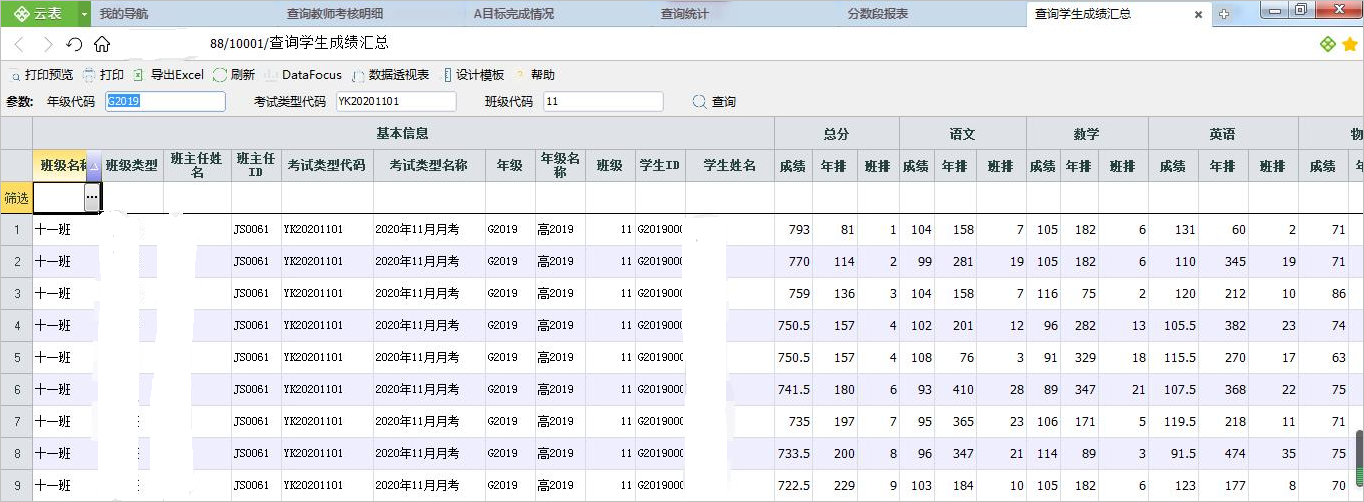
Task: Open 帮助 help
Action: [x=535, y=75]
